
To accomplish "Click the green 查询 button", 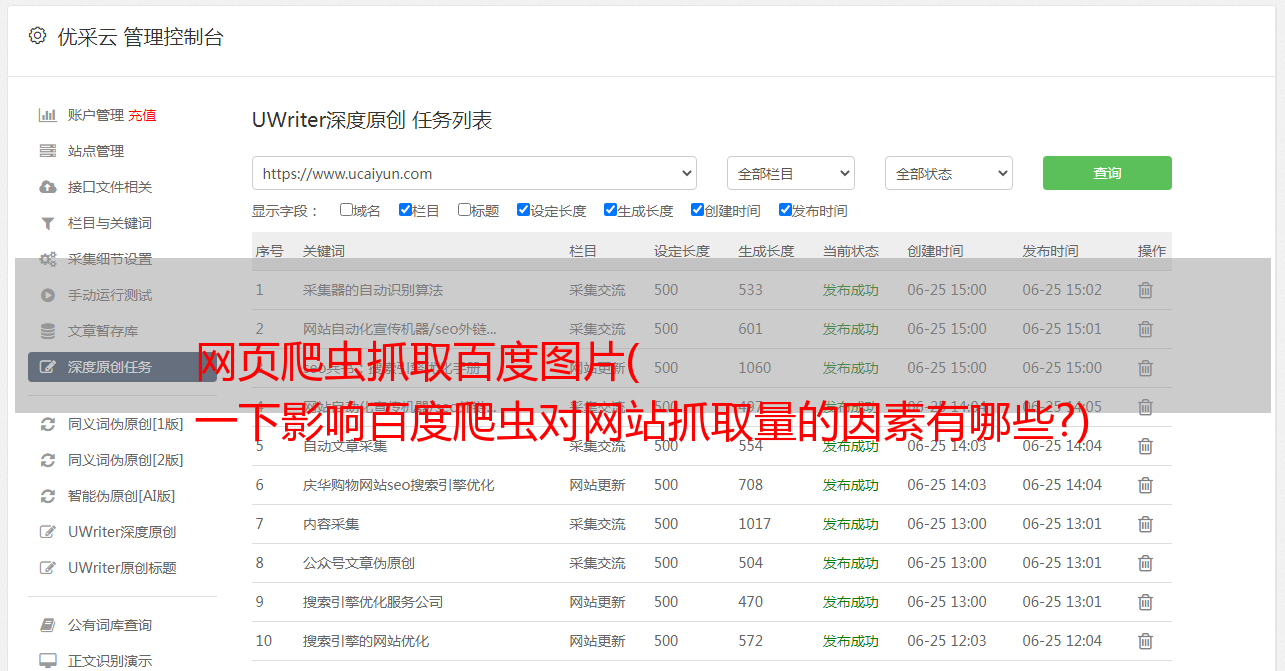I will tap(1107, 173).
